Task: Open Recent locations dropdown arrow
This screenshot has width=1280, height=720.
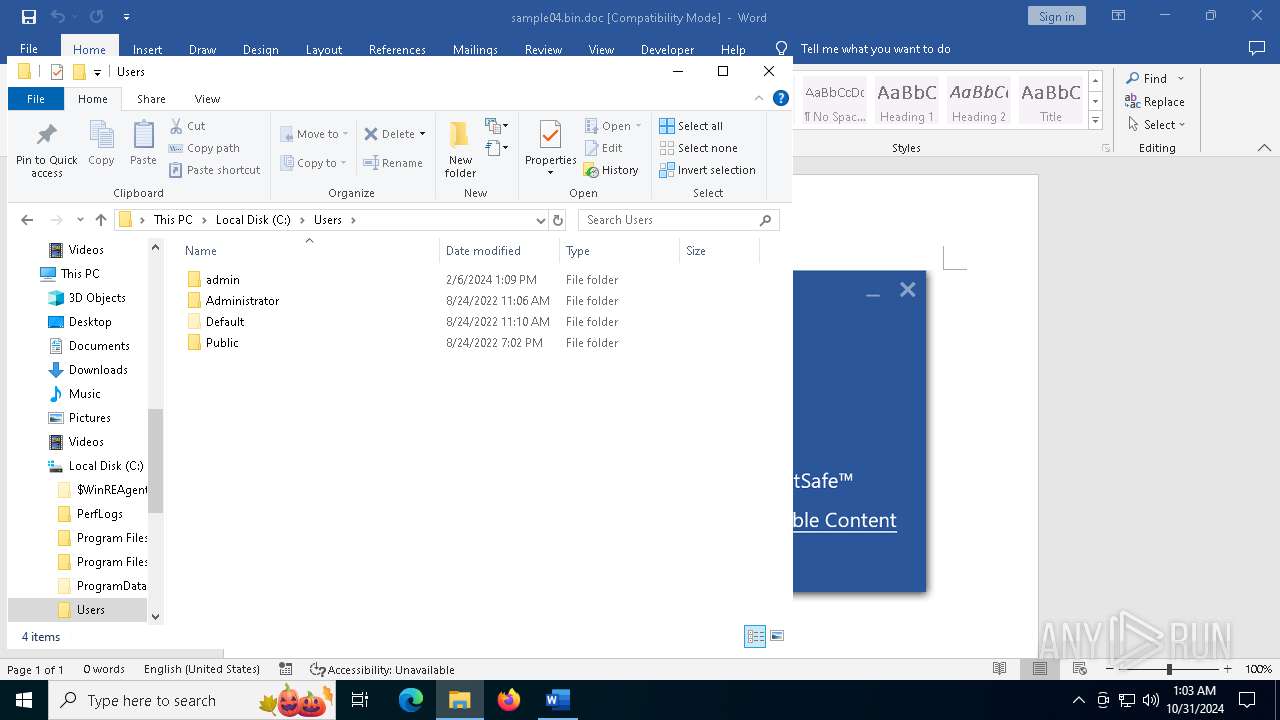Action: (x=80, y=220)
